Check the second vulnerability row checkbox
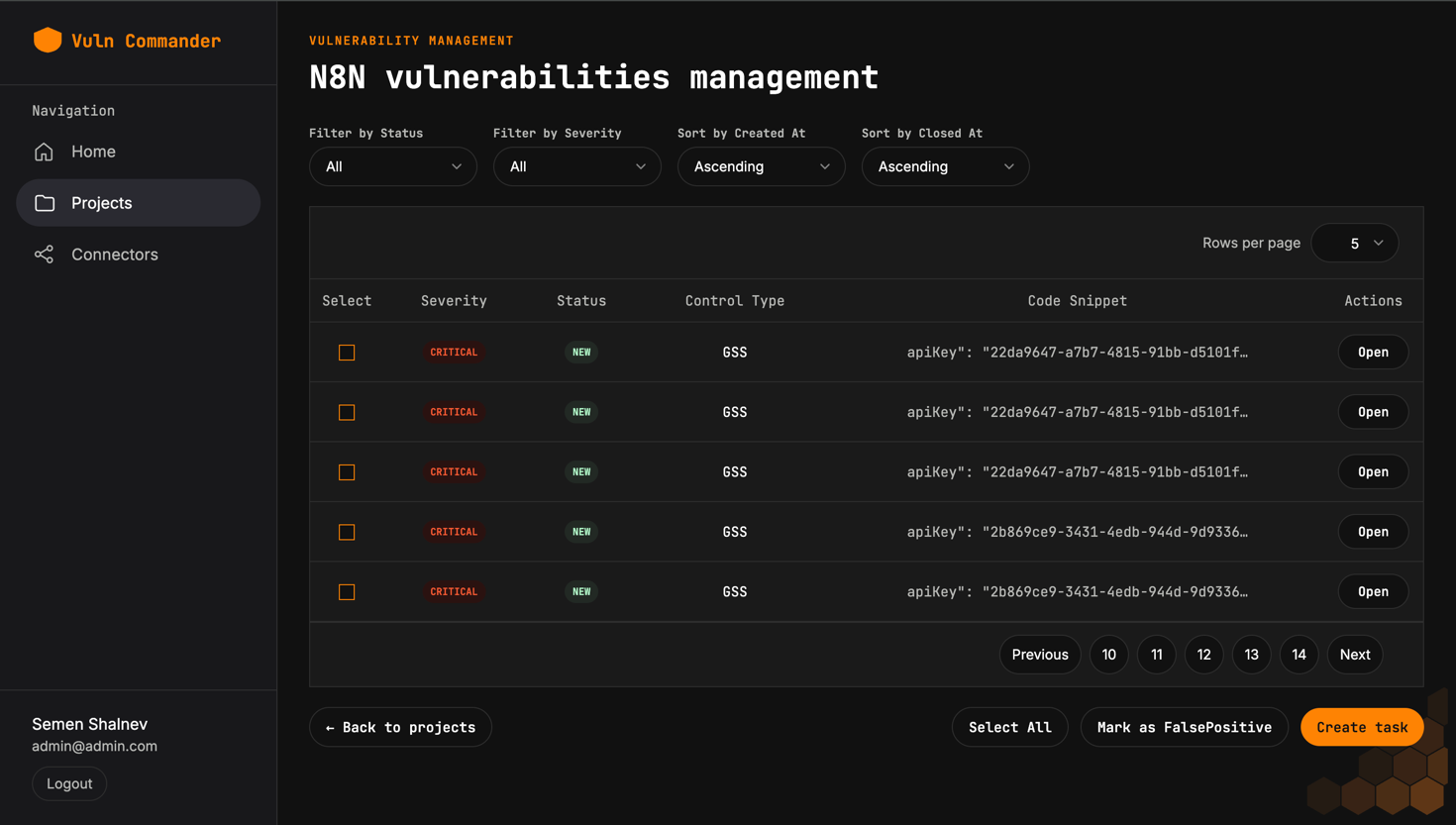1456x825 pixels. click(x=347, y=412)
